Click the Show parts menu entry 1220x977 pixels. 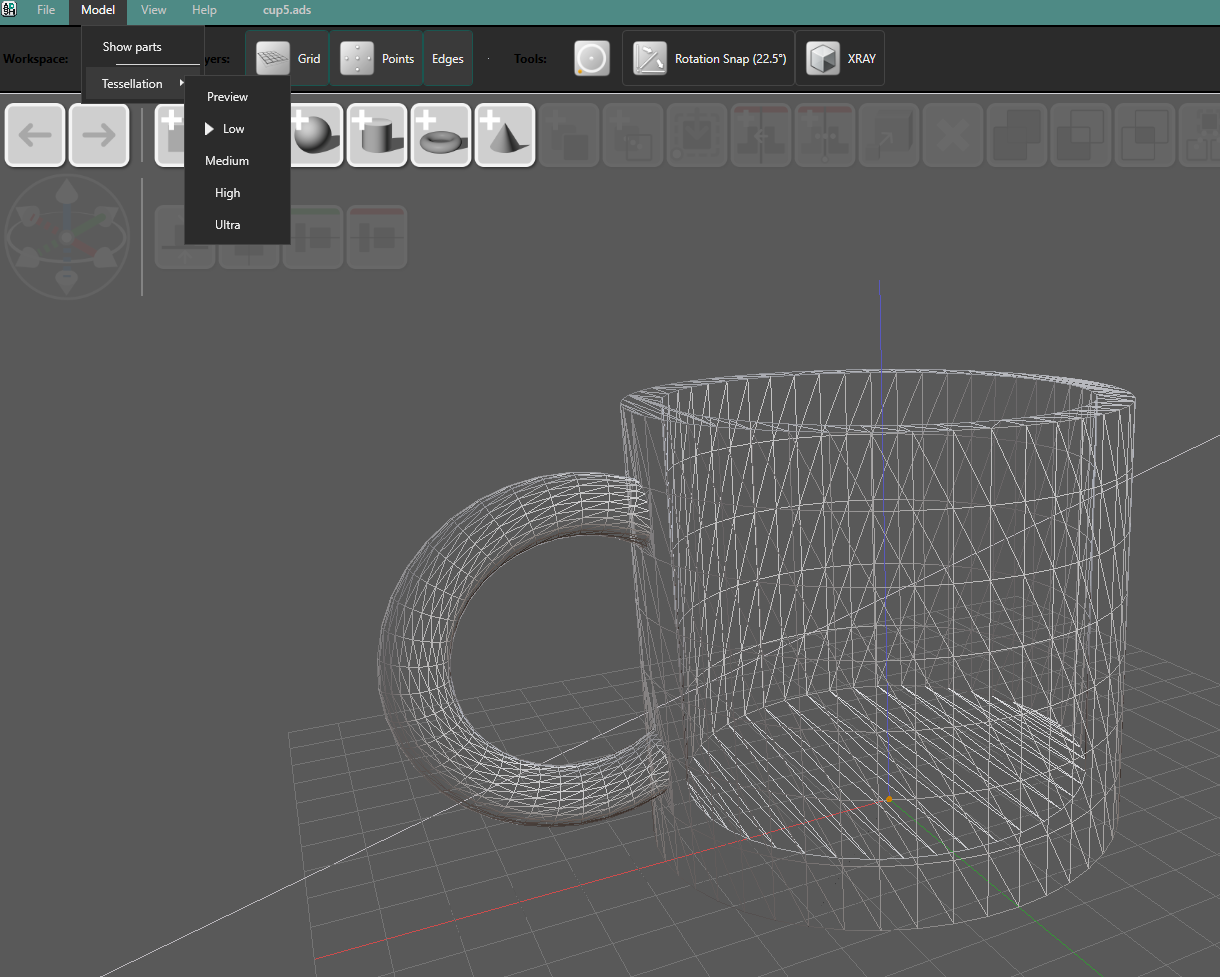point(131,46)
